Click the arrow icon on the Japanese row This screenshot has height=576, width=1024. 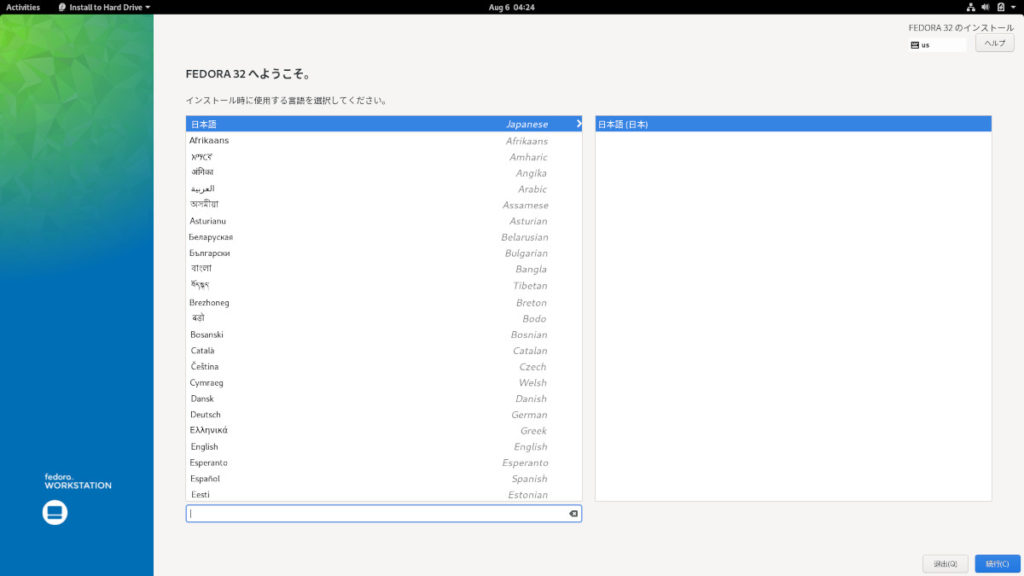[x=578, y=124]
